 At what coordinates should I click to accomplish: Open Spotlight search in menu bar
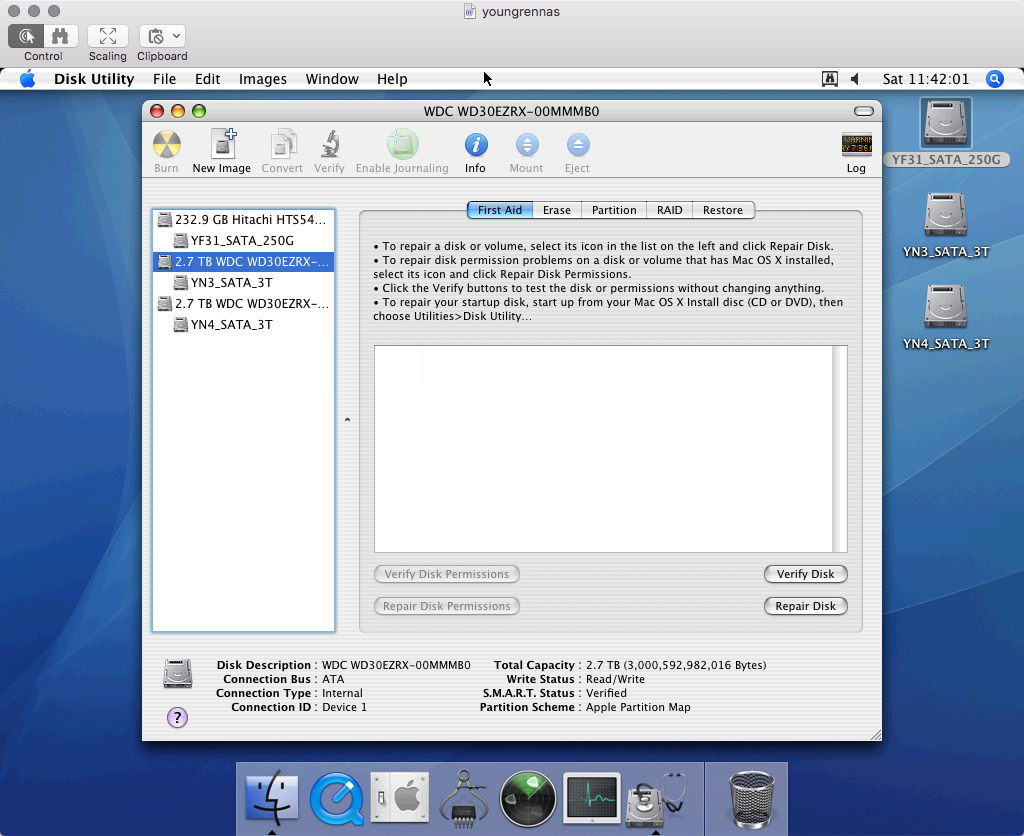point(995,79)
